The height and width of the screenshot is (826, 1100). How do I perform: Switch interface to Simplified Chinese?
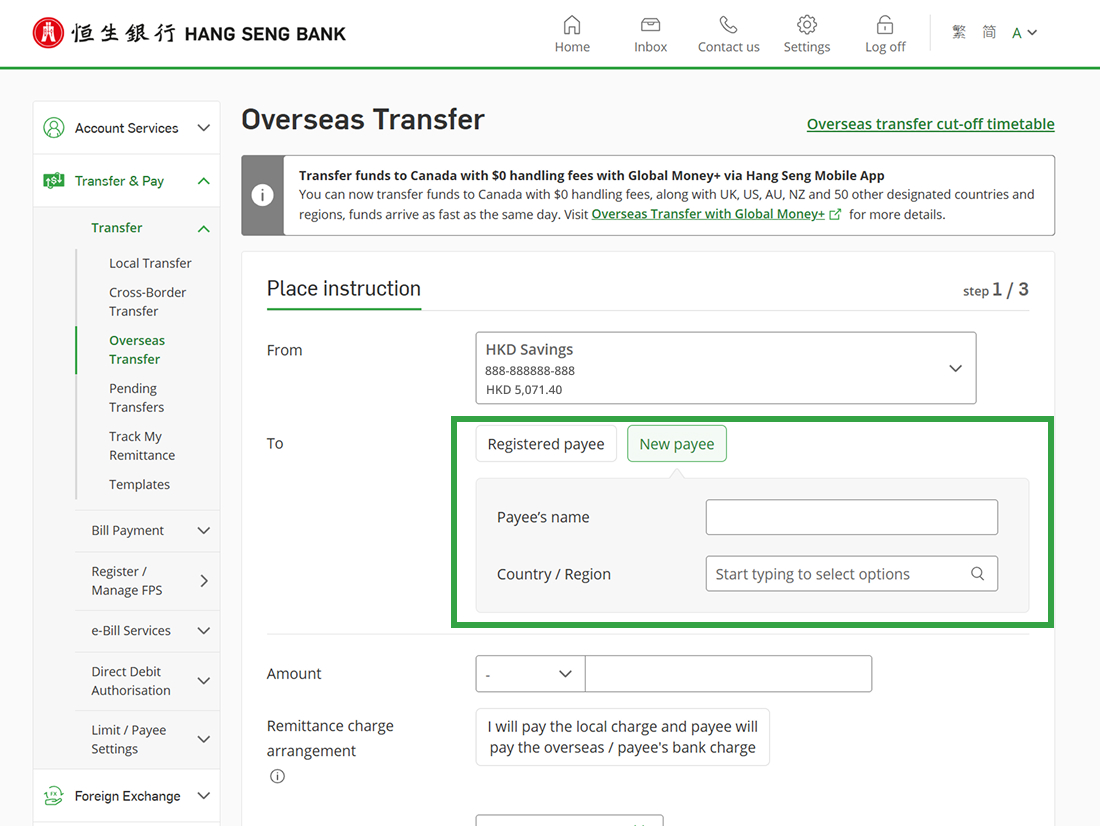click(x=989, y=31)
